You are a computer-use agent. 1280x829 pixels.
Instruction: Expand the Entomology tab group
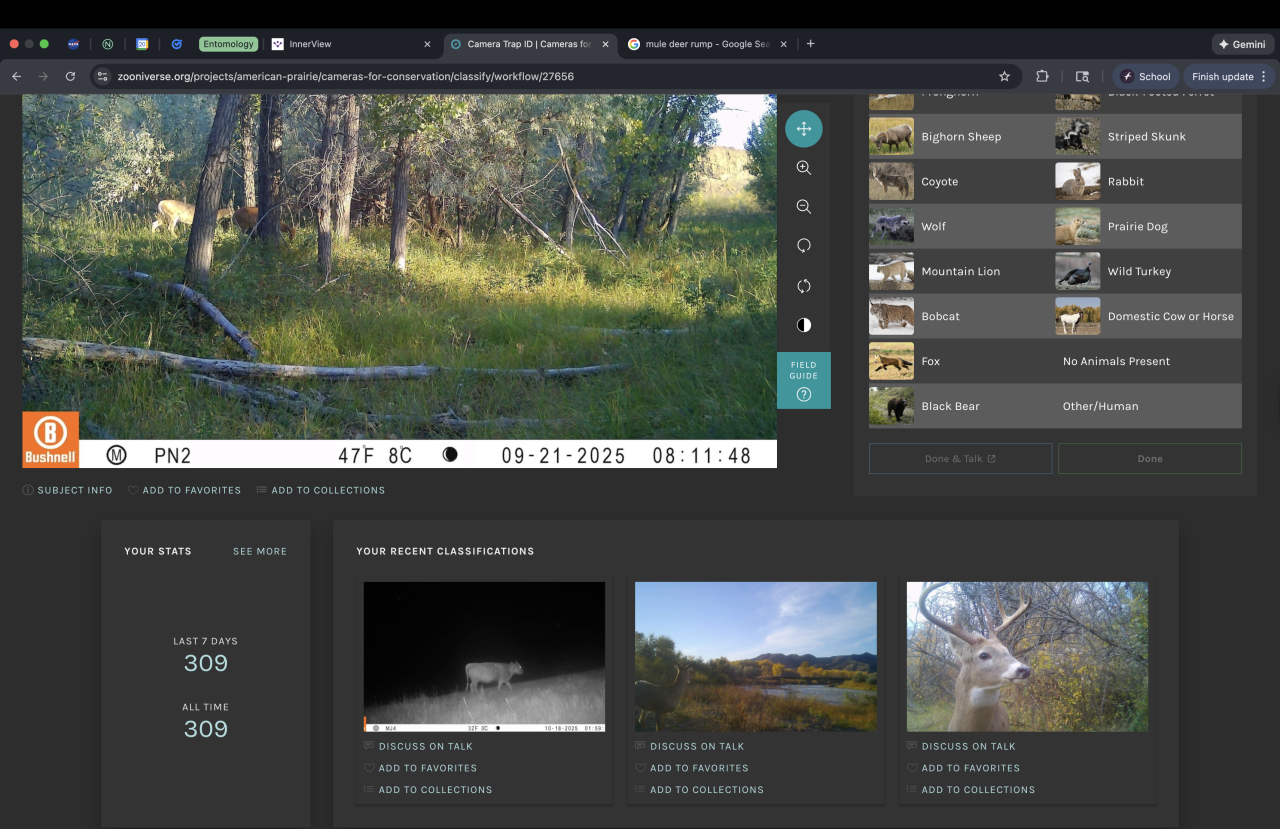point(228,44)
